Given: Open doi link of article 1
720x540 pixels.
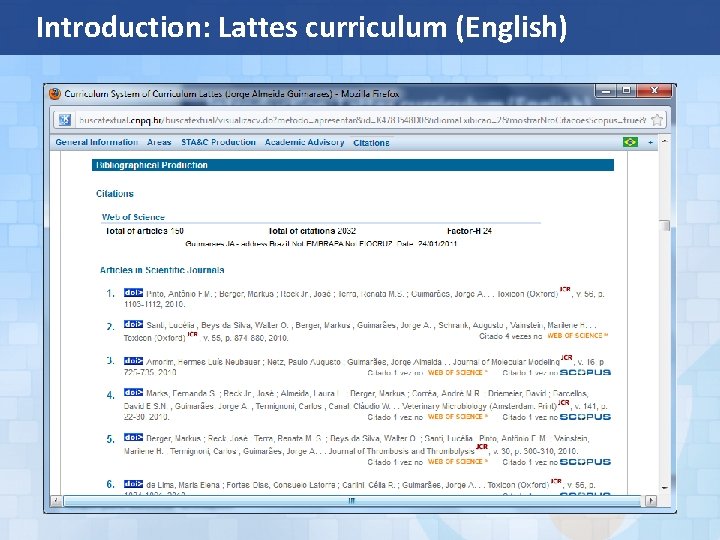Looking at the screenshot, I should (133, 292).
